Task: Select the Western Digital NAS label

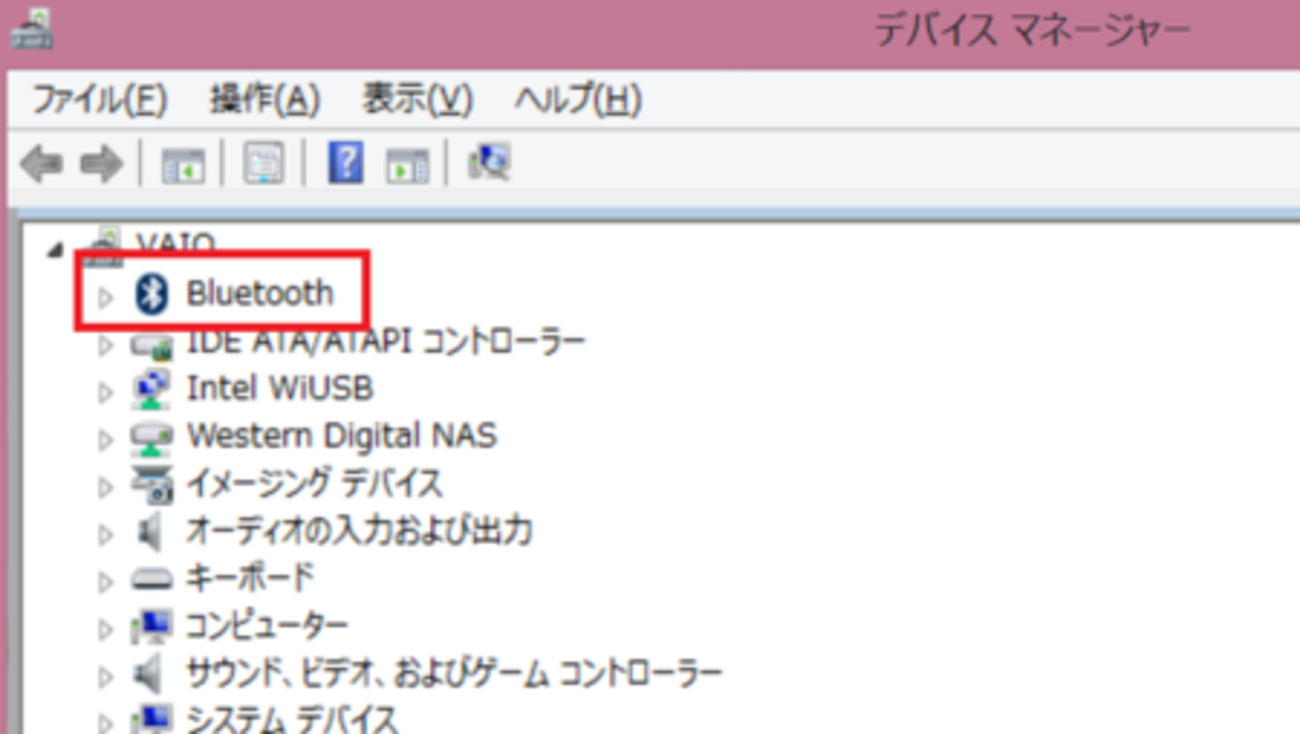Action: [341, 435]
